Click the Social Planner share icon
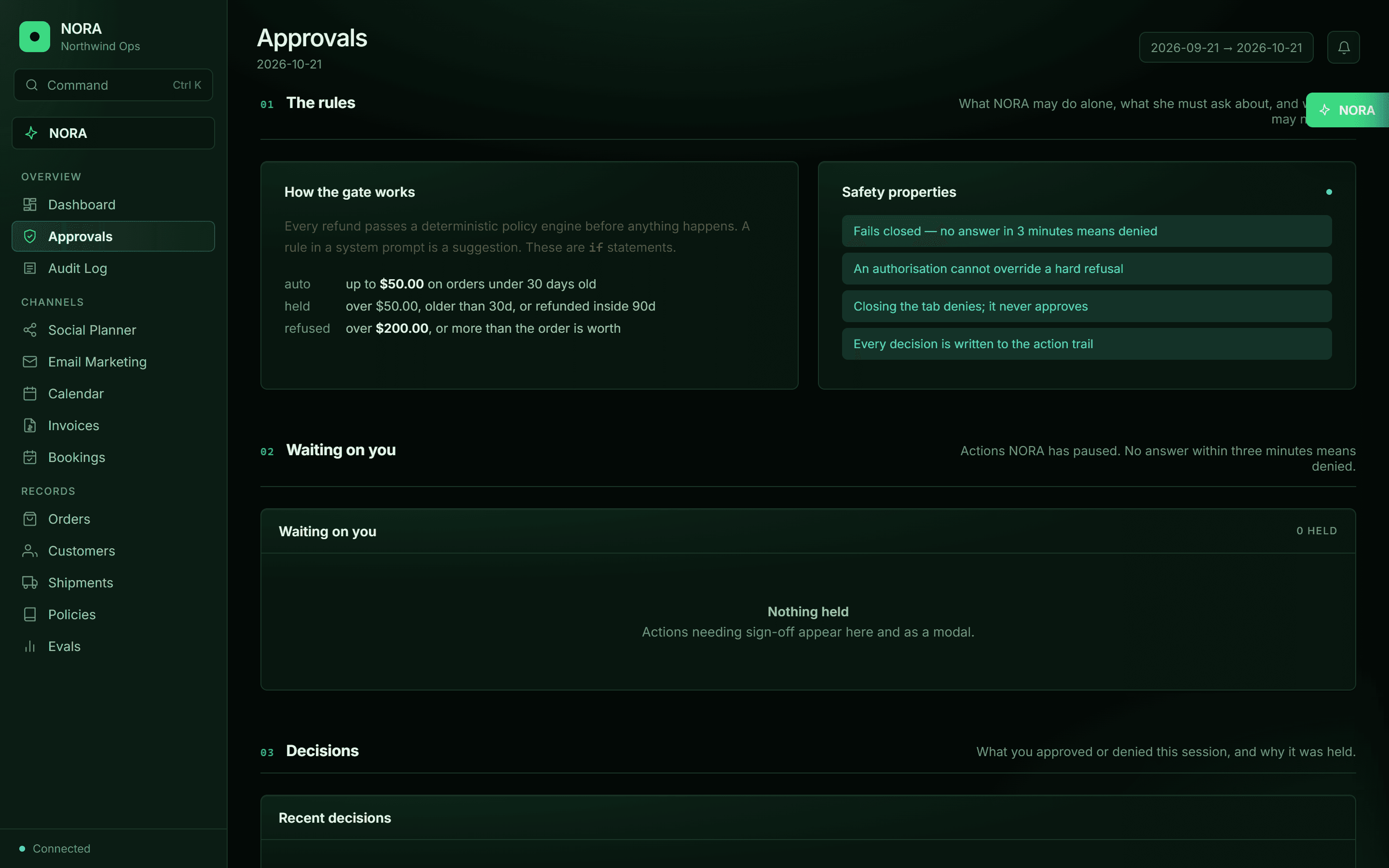Image resolution: width=1389 pixels, height=868 pixels. (30, 330)
